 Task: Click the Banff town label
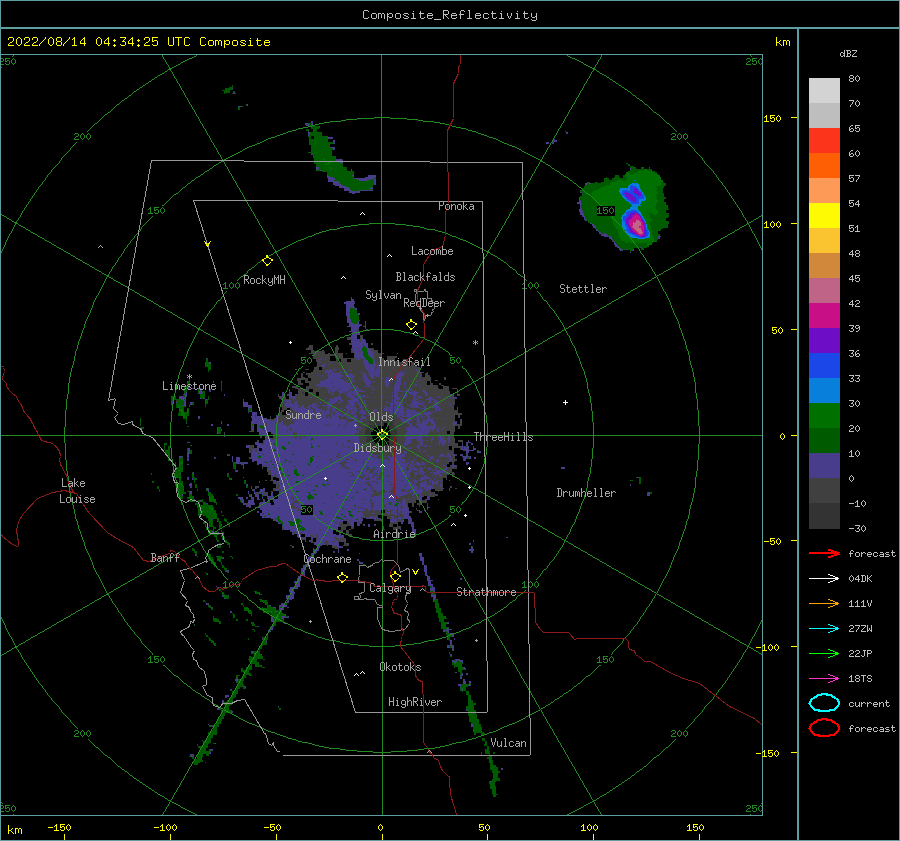coord(165,558)
